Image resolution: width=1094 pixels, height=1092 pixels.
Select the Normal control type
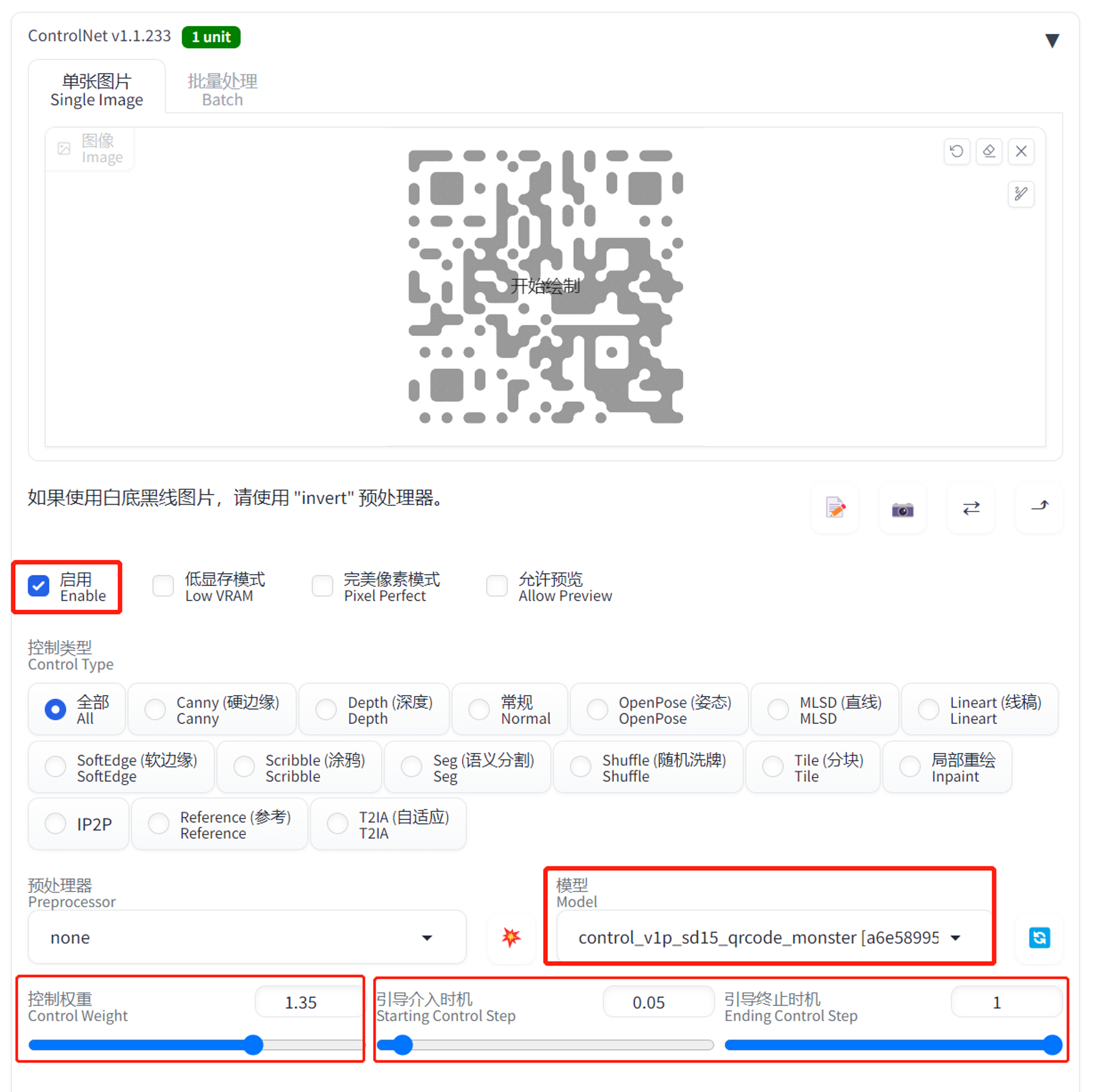coord(510,709)
